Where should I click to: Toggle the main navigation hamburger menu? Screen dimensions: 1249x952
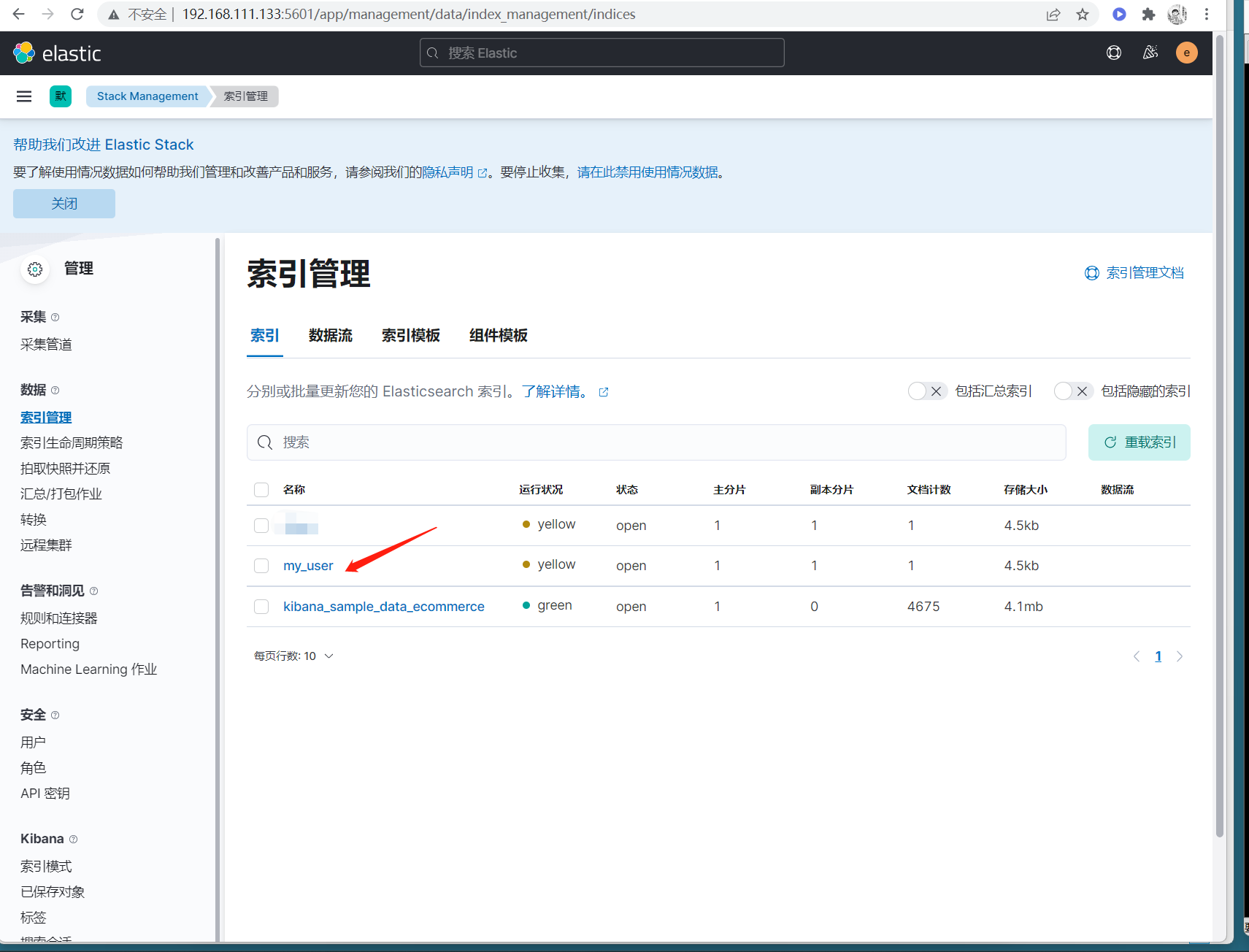pos(24,96)
